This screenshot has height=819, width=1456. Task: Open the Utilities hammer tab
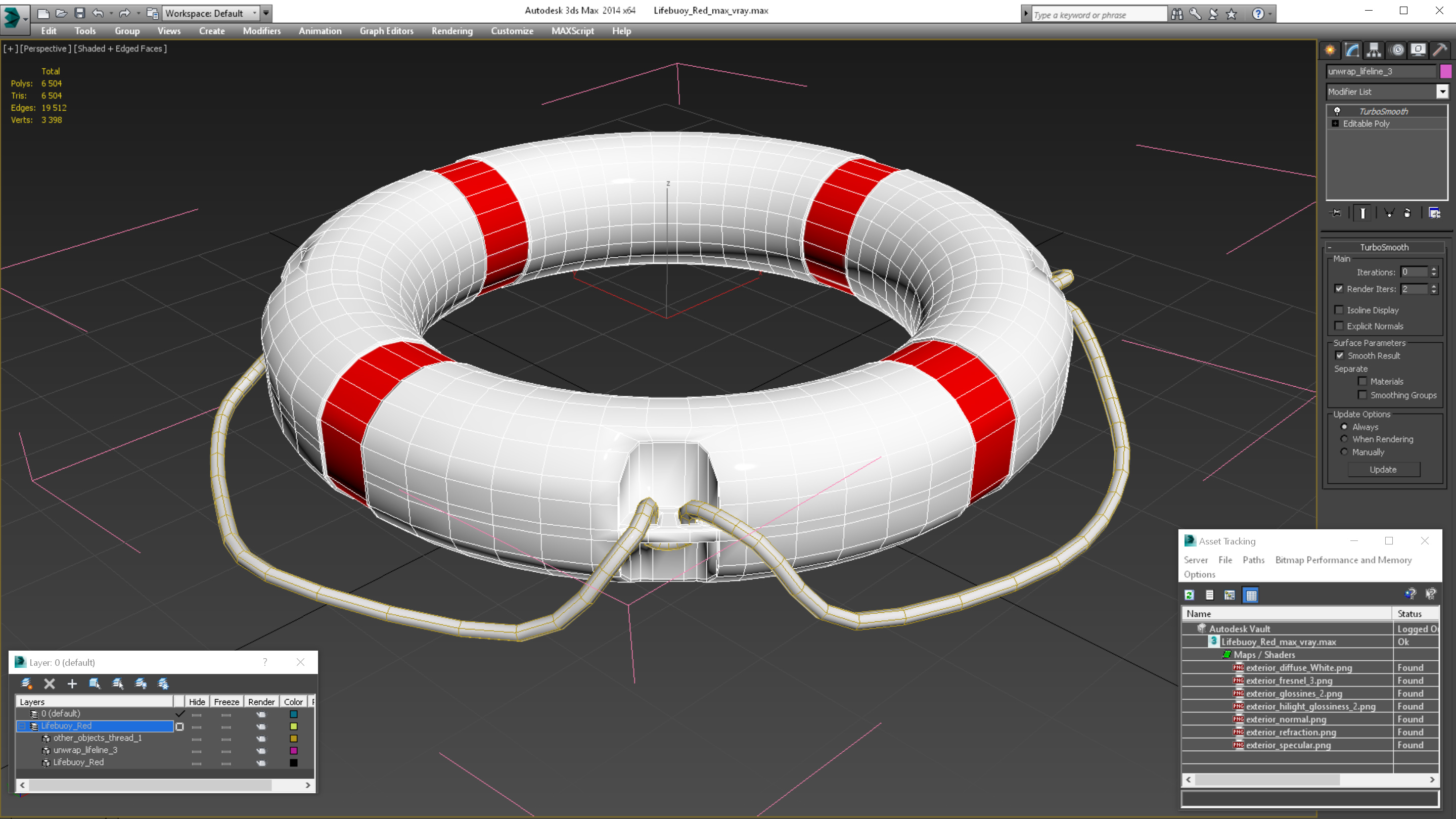point(1440,51)
